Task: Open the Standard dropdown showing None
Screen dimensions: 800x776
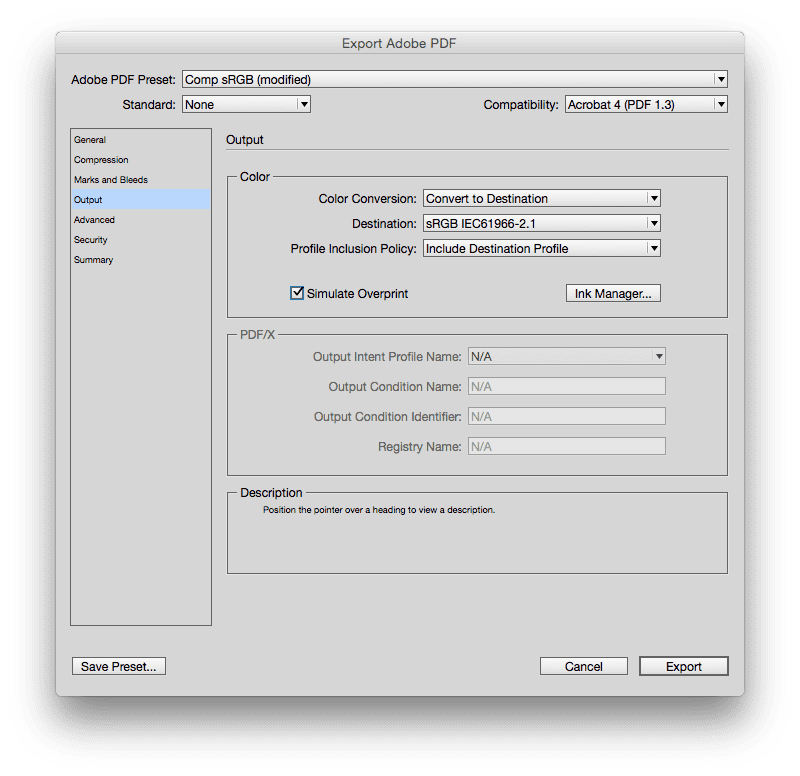Action: click(x=246, y=105)
